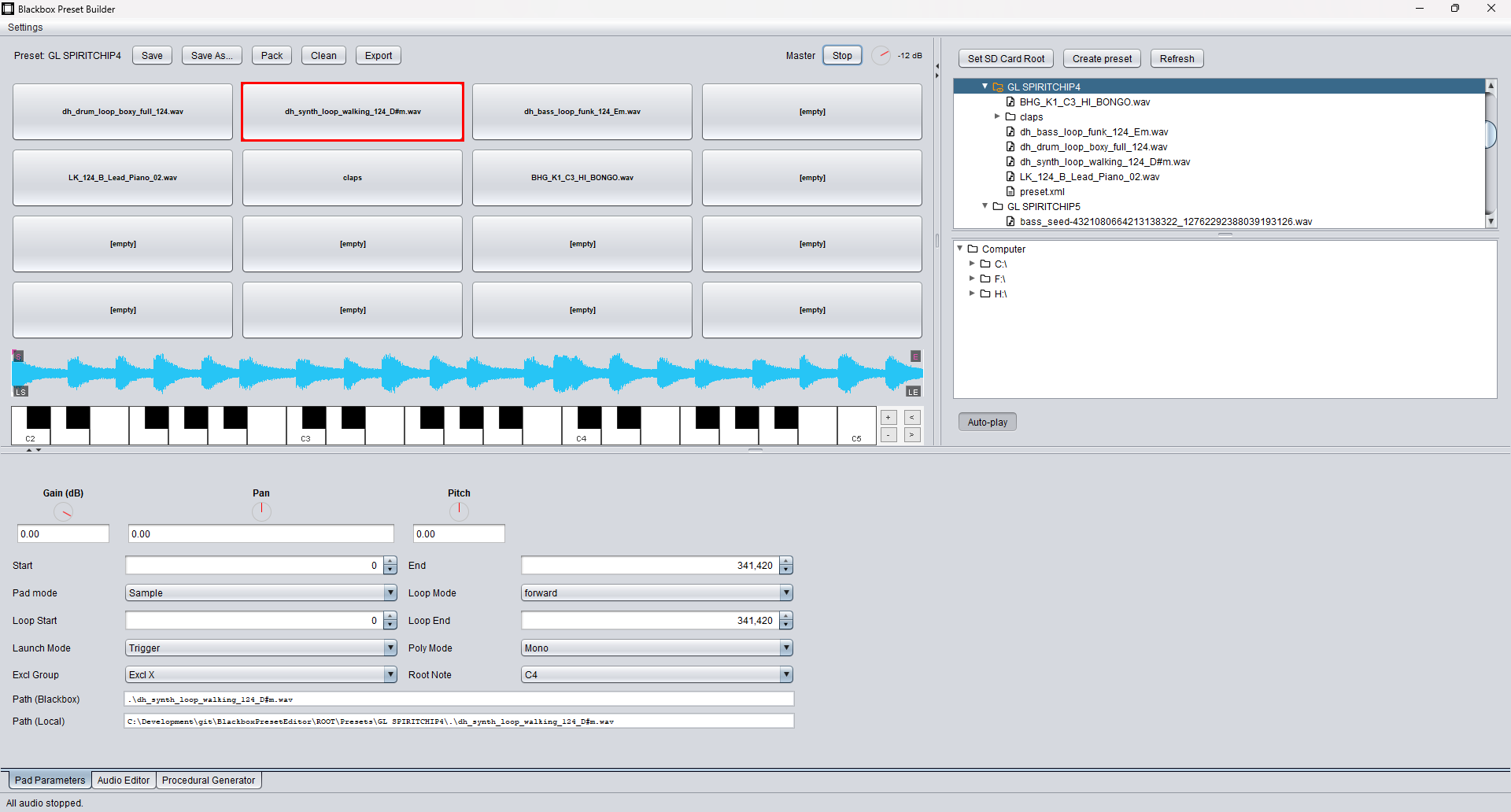The image size is (1511, 812).
Task: Click the ">" octave shift button
Action: 912,434
